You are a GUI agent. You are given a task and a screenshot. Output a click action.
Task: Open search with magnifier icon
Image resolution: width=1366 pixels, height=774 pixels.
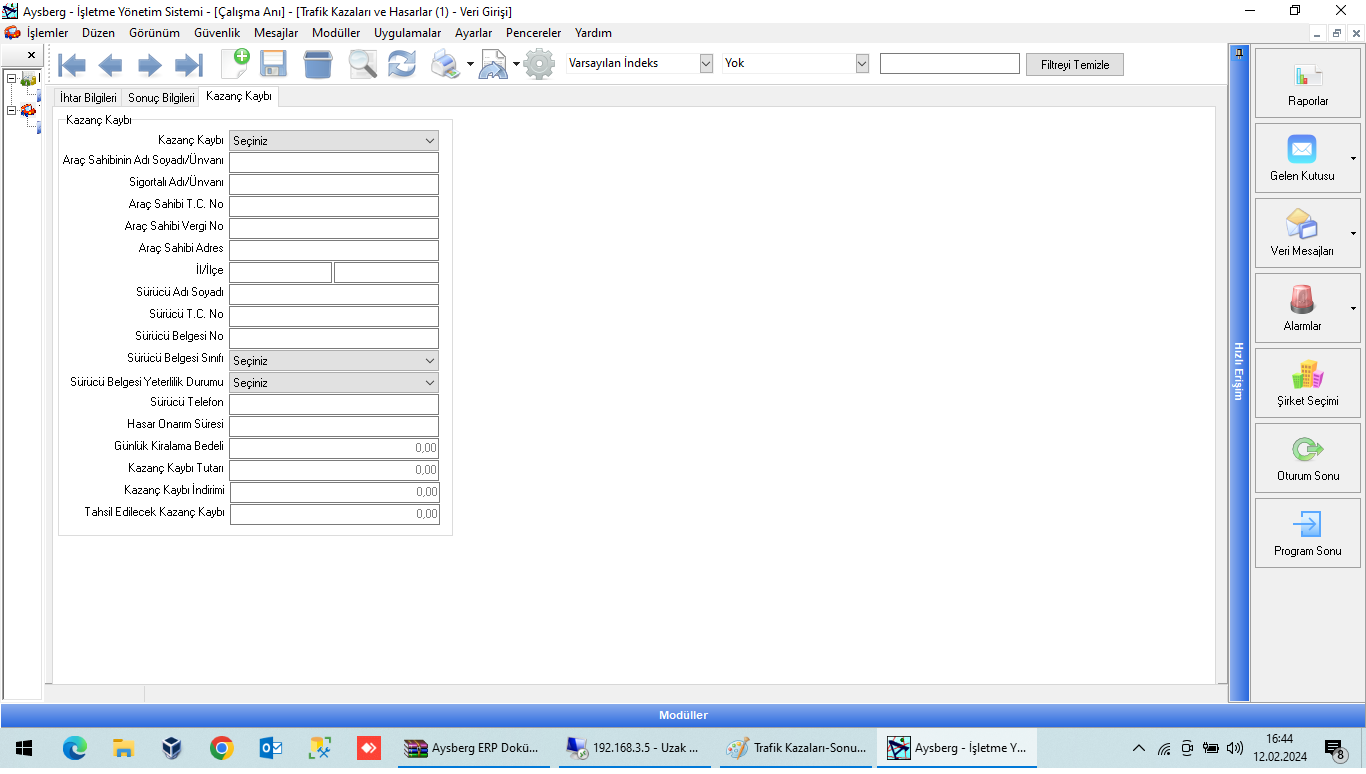pos(362,65)
